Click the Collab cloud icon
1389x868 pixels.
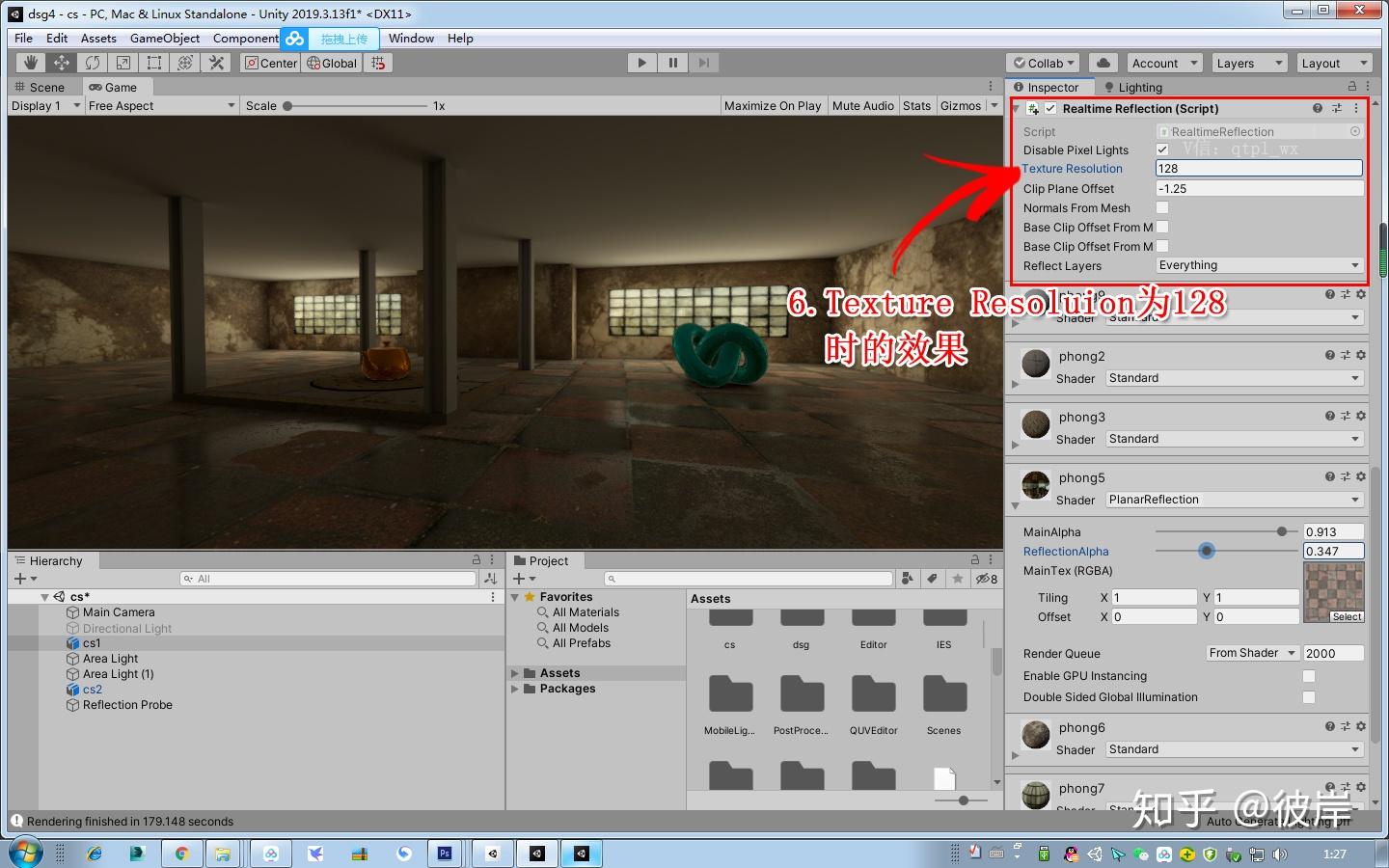coord(1103,62)
